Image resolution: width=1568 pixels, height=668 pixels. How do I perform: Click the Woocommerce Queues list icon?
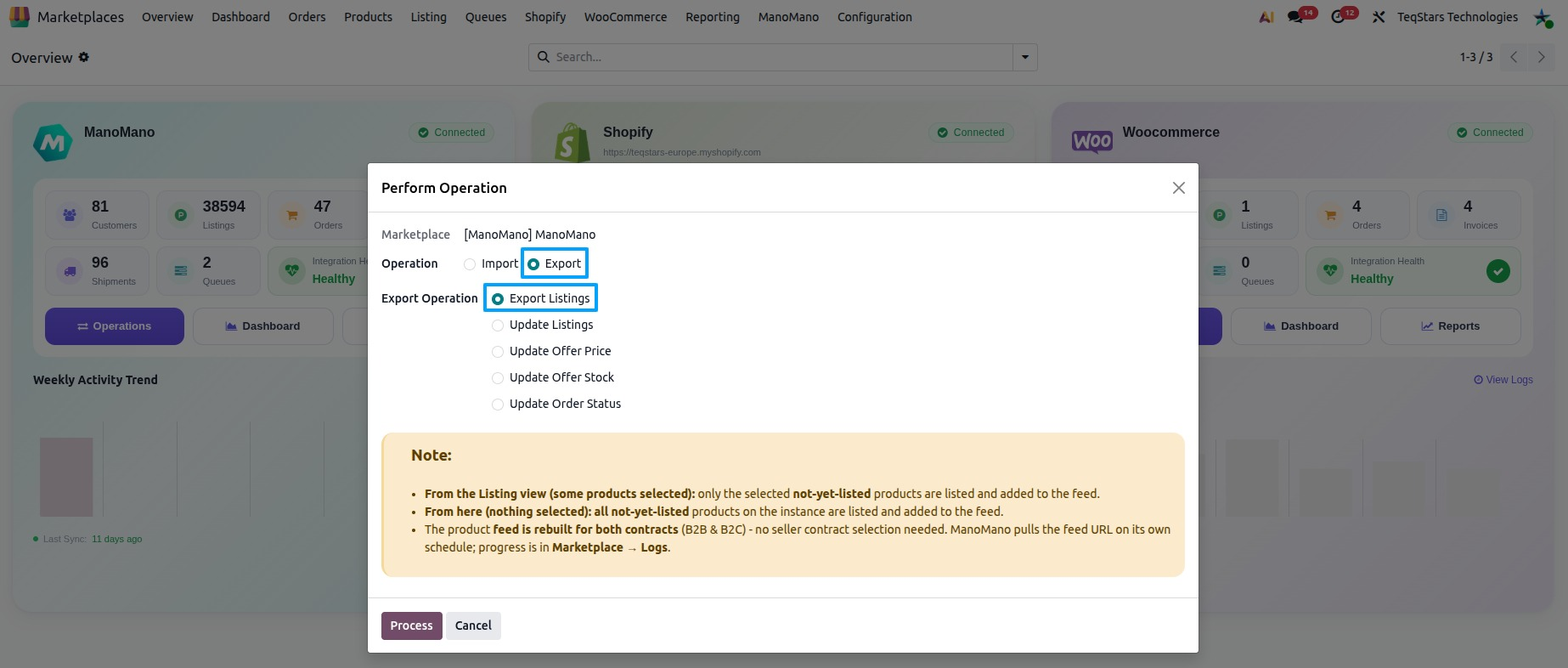click(x=1220, y=271)
